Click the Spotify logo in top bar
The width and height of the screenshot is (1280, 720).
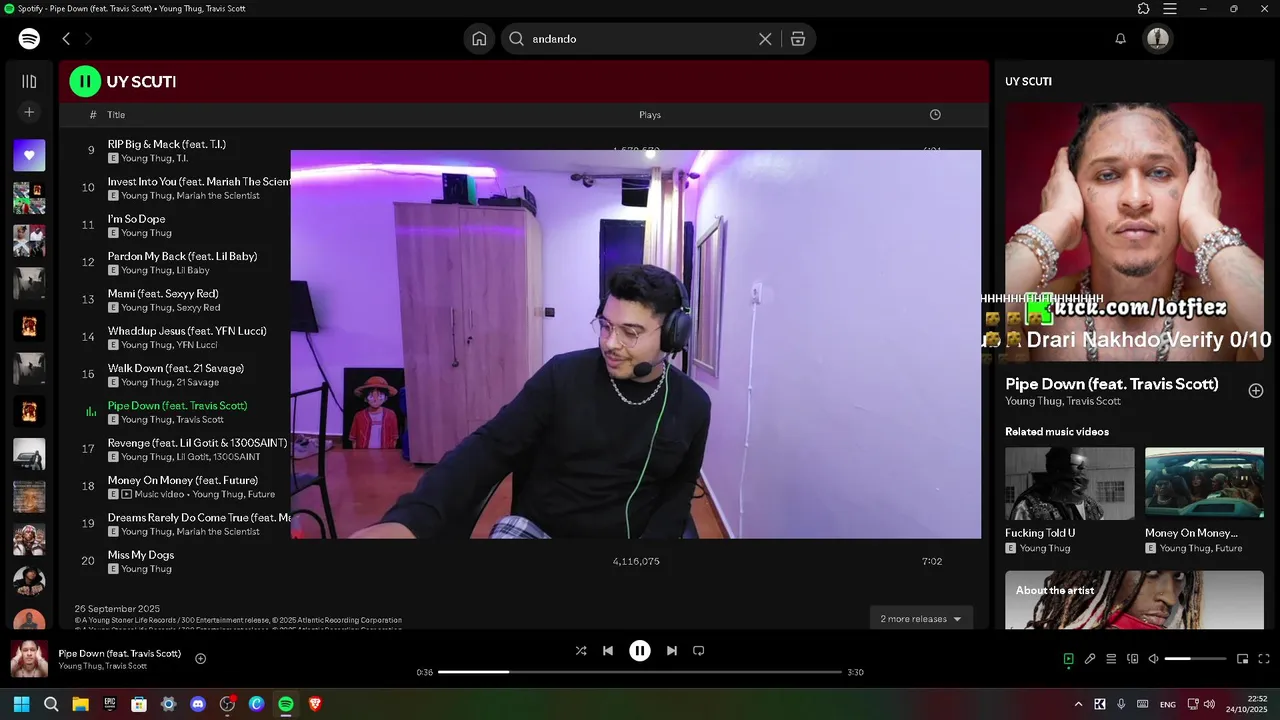tap(29, 39)
